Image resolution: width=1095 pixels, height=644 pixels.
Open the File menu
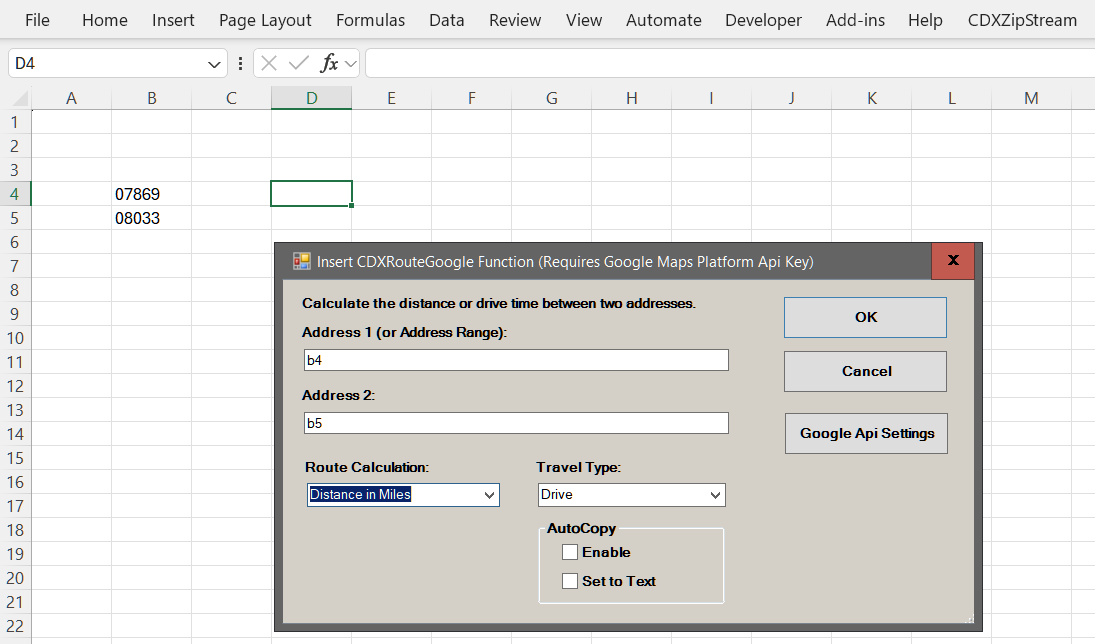tap(37, 20)
